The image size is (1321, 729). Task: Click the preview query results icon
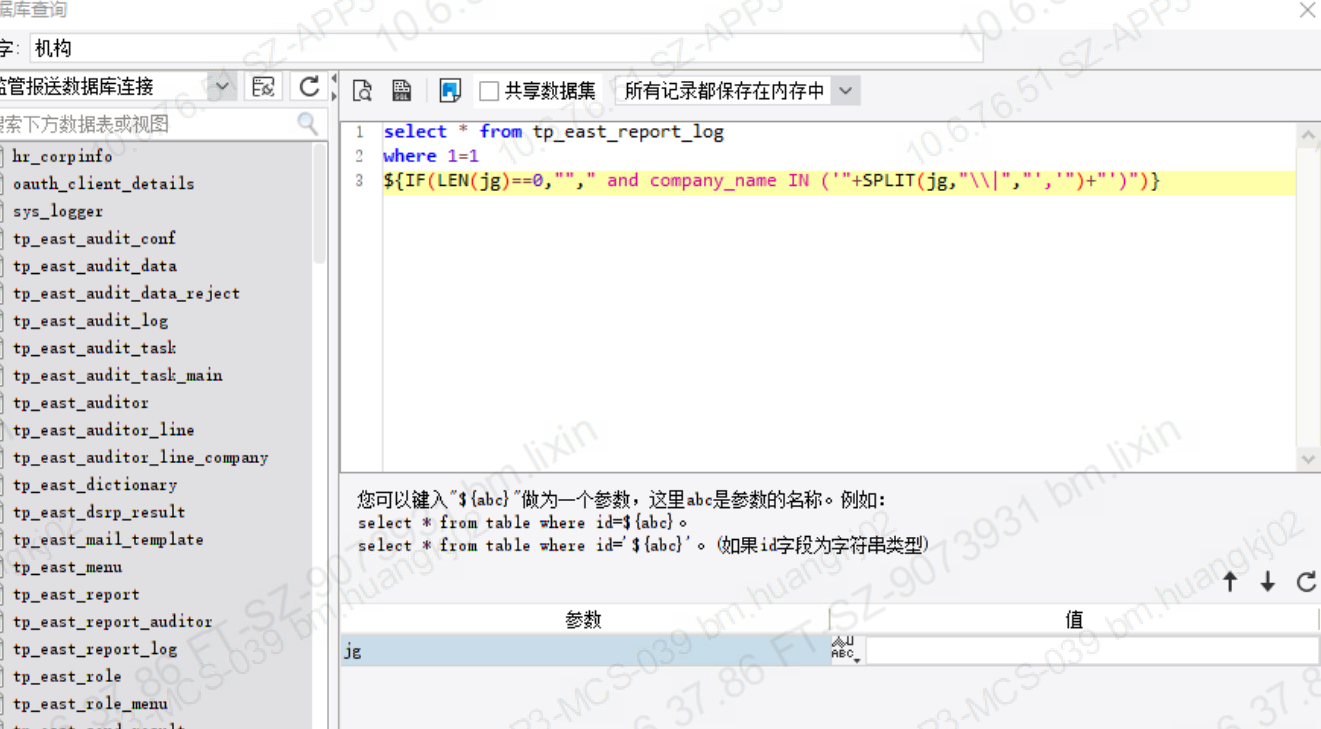point(362,90)
